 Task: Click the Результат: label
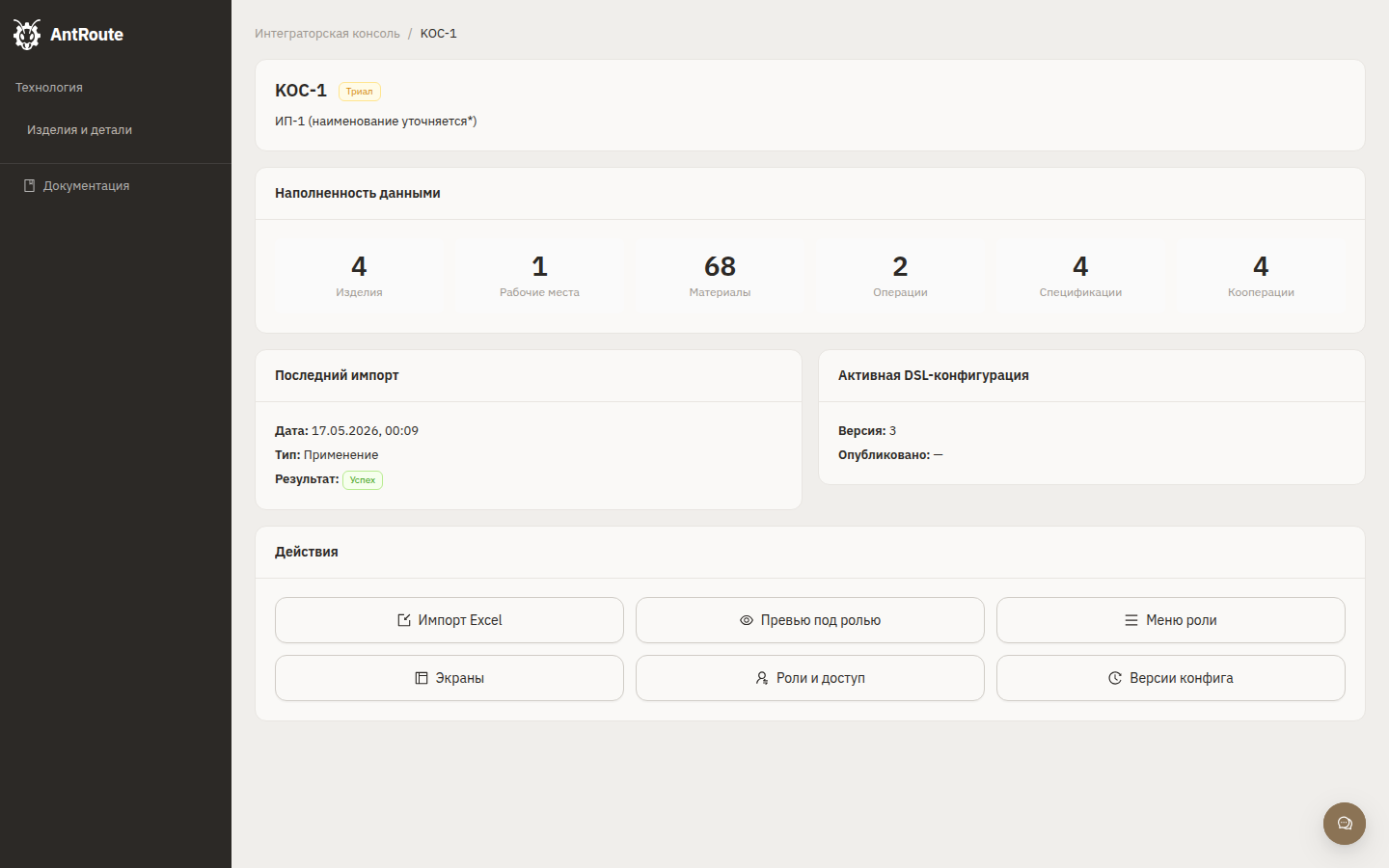(307, 479)
